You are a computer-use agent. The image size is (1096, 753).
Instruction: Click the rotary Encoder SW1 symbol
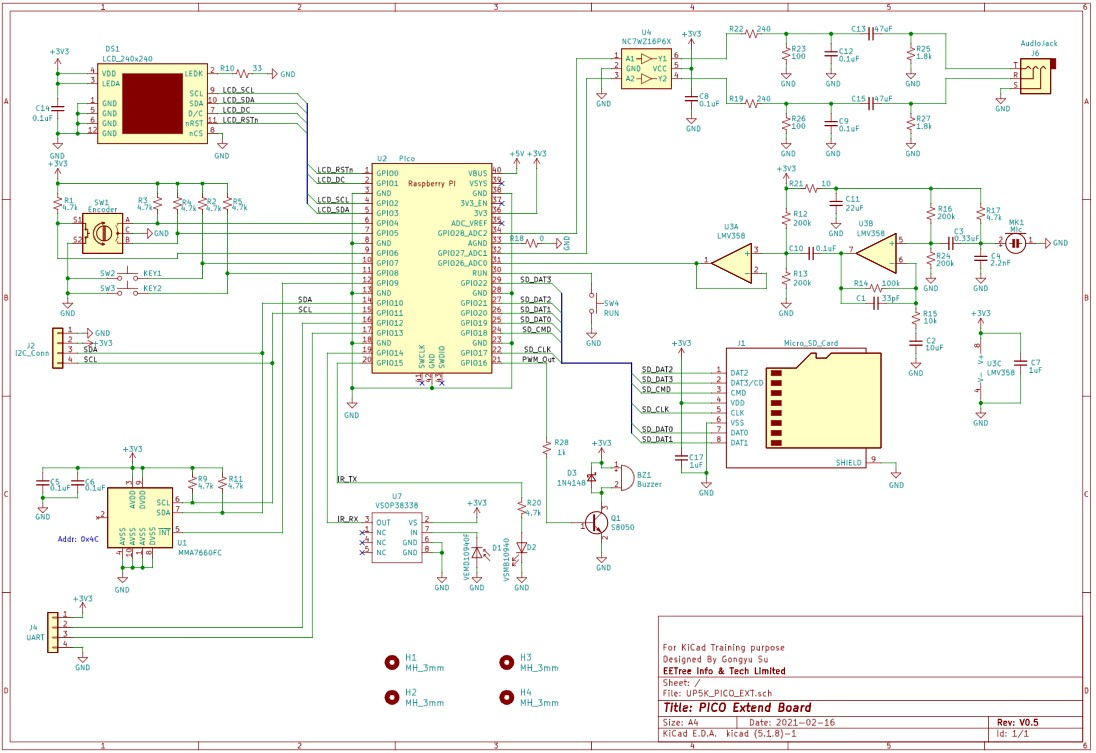102,233
